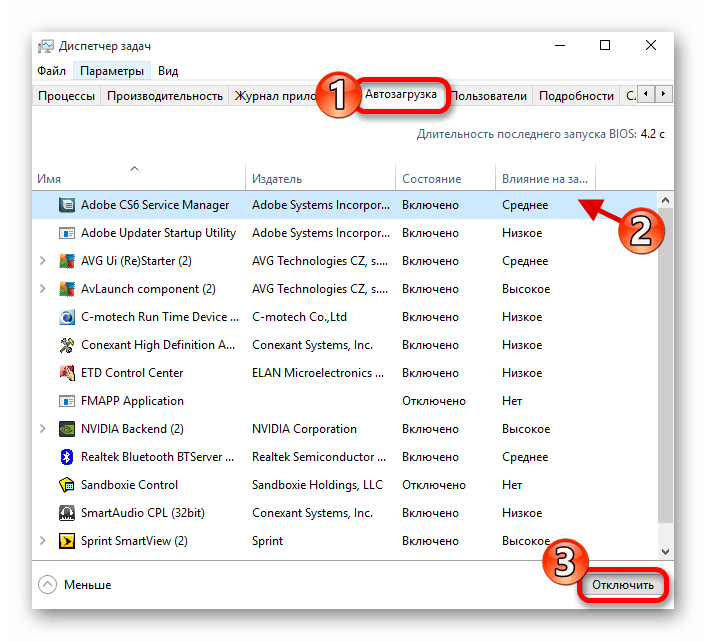Switch to the Пользователи tab
This screenshot has height=641, width=706.
coord(489,96)
